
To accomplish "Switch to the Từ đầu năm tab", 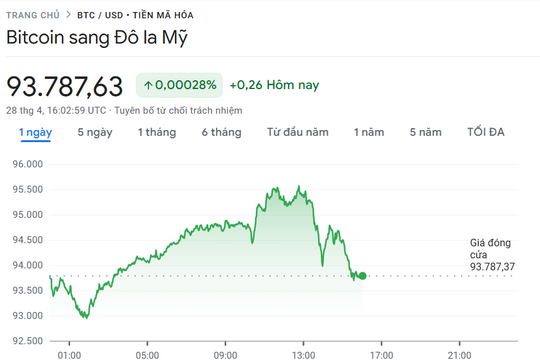I will click(x=298, y=132).
